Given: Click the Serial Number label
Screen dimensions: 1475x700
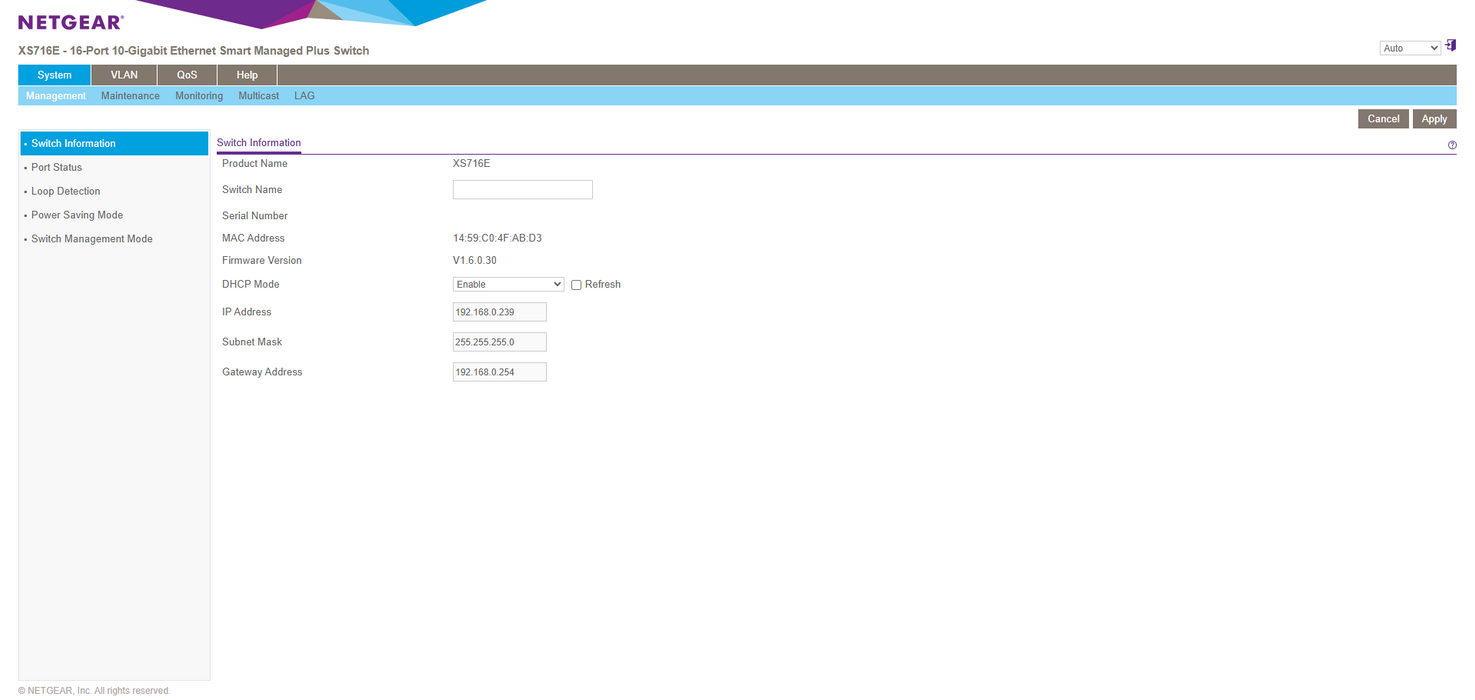Looking at the screenshot, I should [255, 215].
